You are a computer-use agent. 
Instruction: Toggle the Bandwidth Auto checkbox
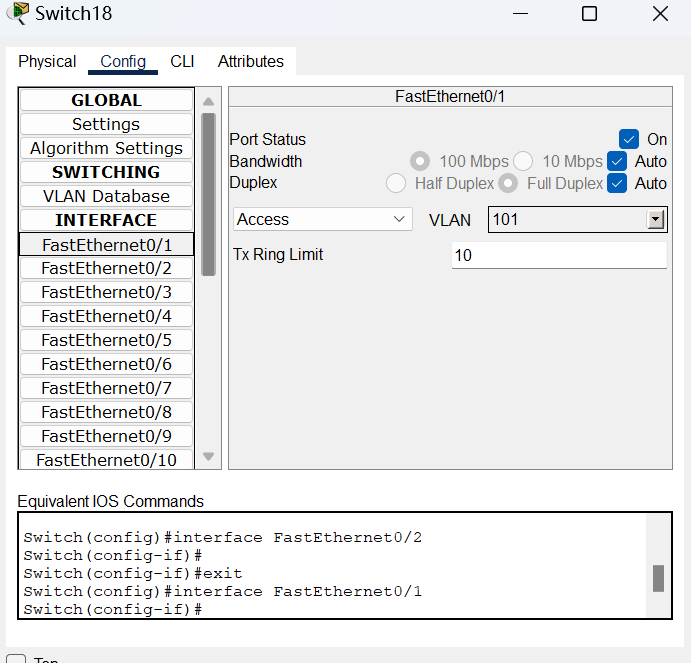coord(618,161)
